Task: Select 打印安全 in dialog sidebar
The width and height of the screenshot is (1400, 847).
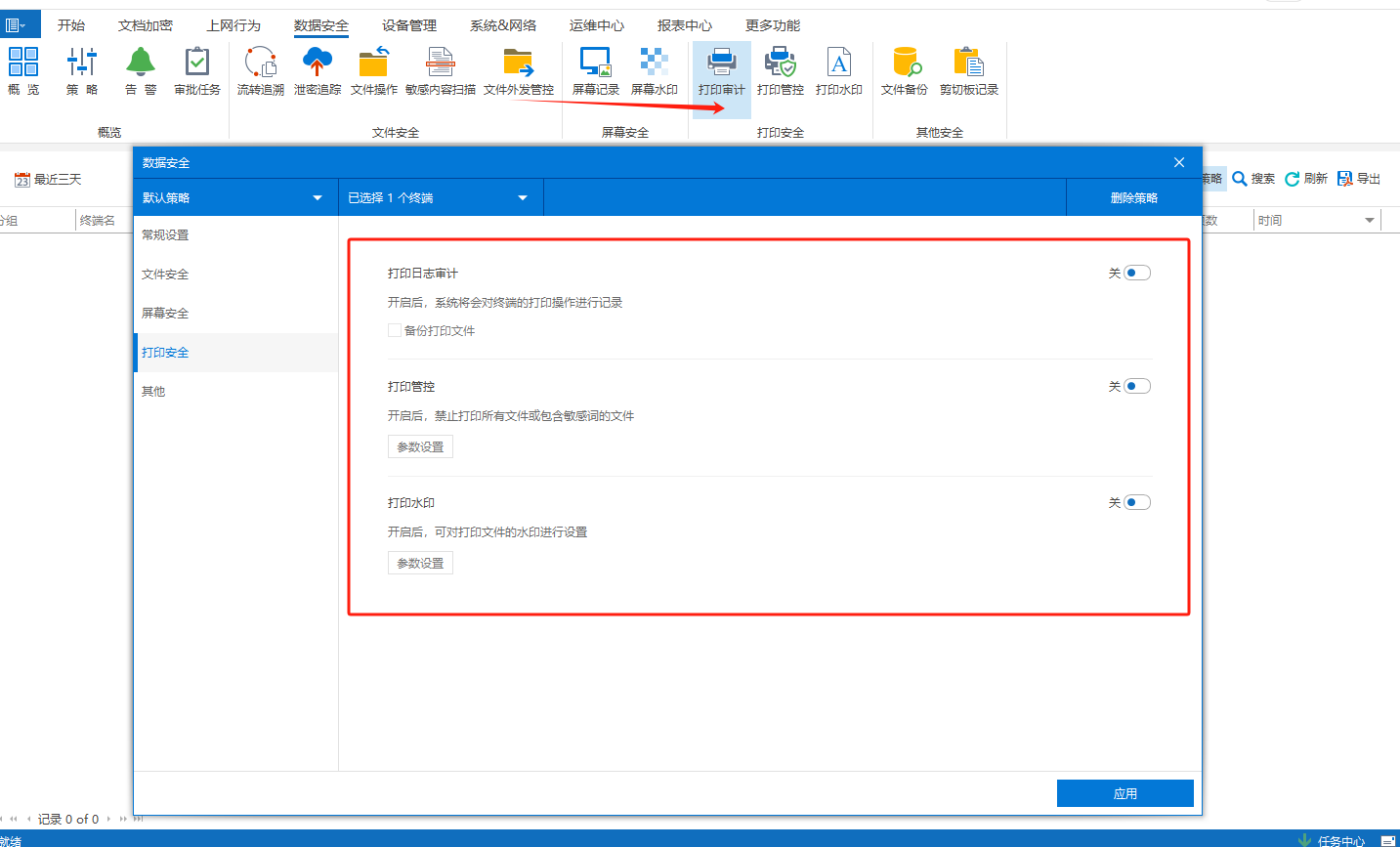Action: (x=235, y=353)
